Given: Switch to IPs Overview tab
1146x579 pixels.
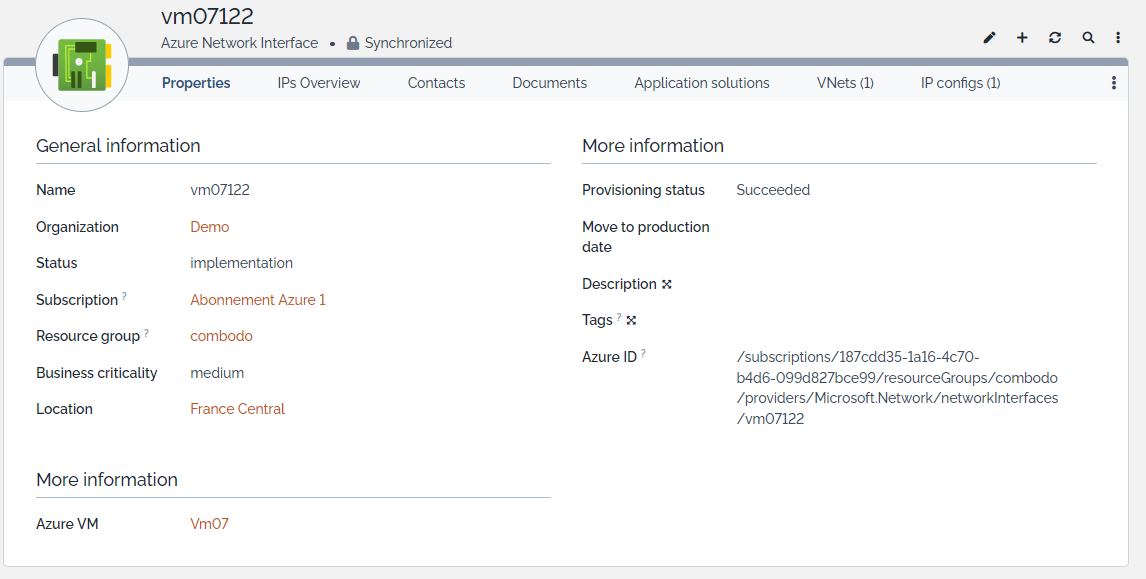Looking at the screenshot, I should click(x=319, y=83).
